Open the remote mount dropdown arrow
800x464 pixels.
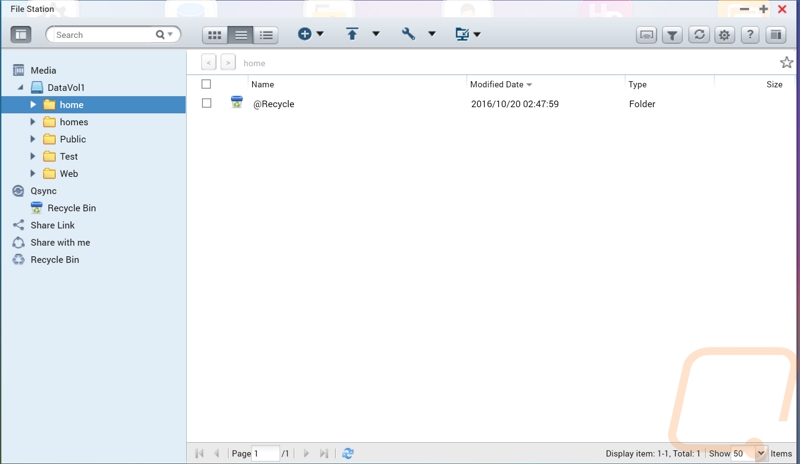pyautogui.click(x=477, y=34)
